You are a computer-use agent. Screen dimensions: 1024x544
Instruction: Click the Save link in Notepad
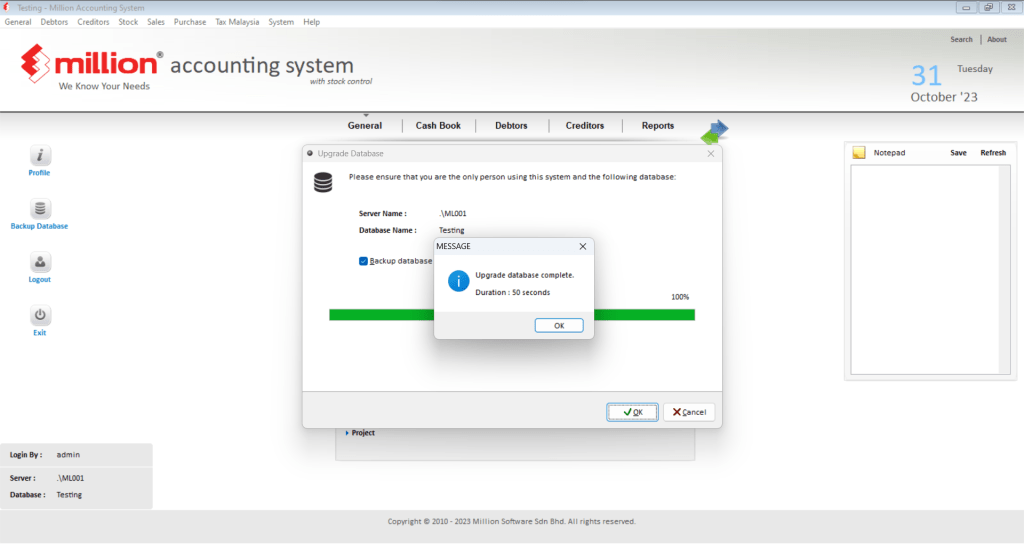point(958,153)
